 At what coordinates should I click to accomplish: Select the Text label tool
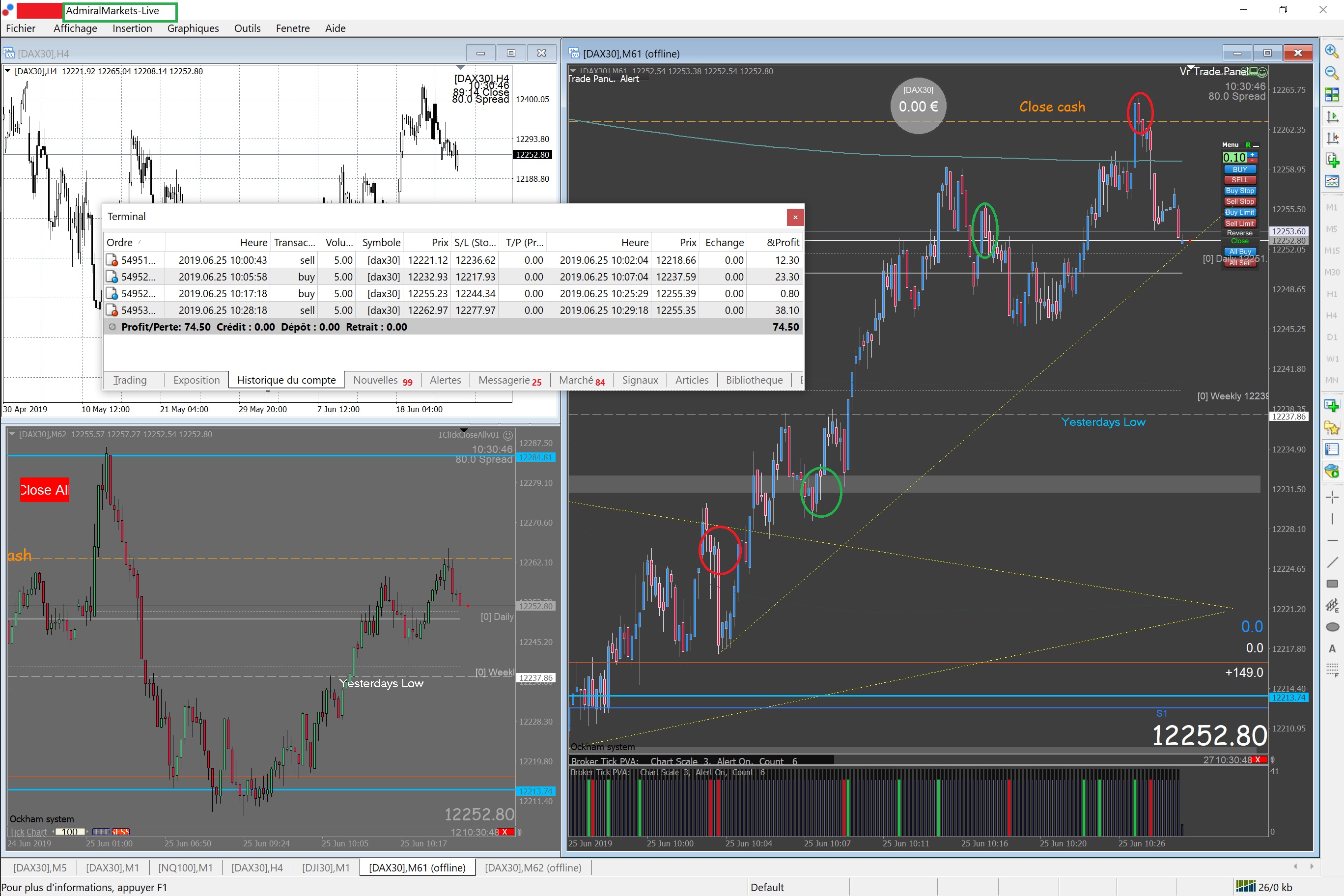click(1331, 648)
